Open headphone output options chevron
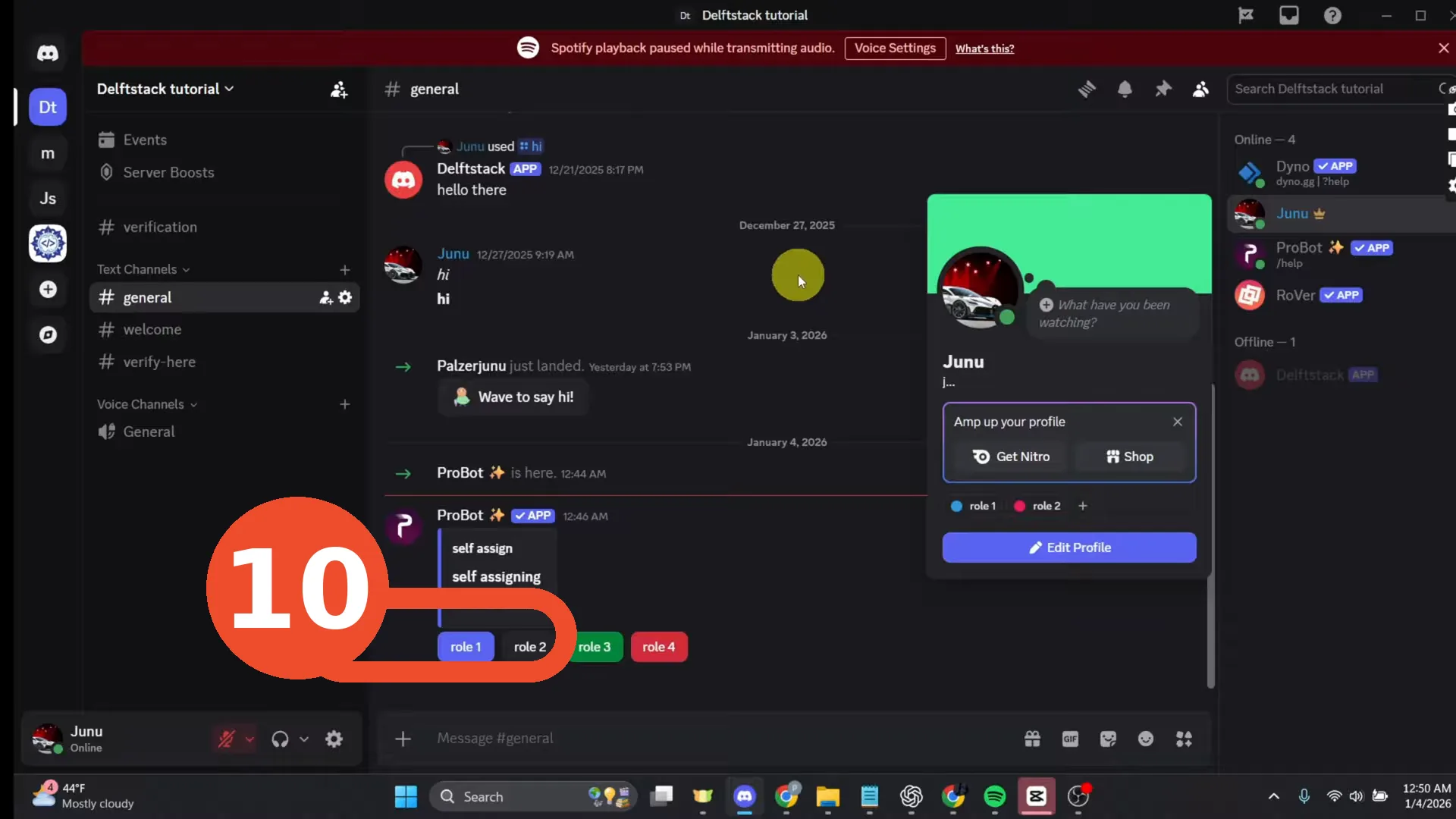 click(x=304, y=739)
